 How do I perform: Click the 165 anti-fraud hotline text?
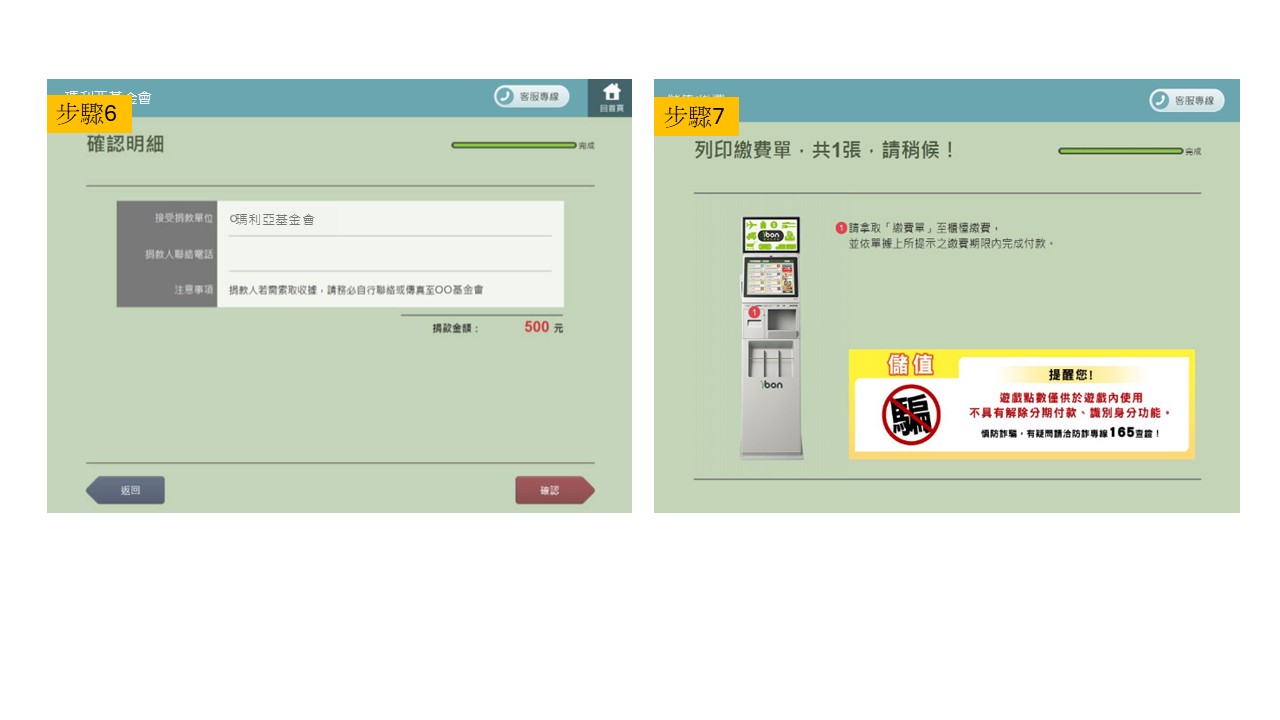pyautogui.click(x=1120, y=433)
